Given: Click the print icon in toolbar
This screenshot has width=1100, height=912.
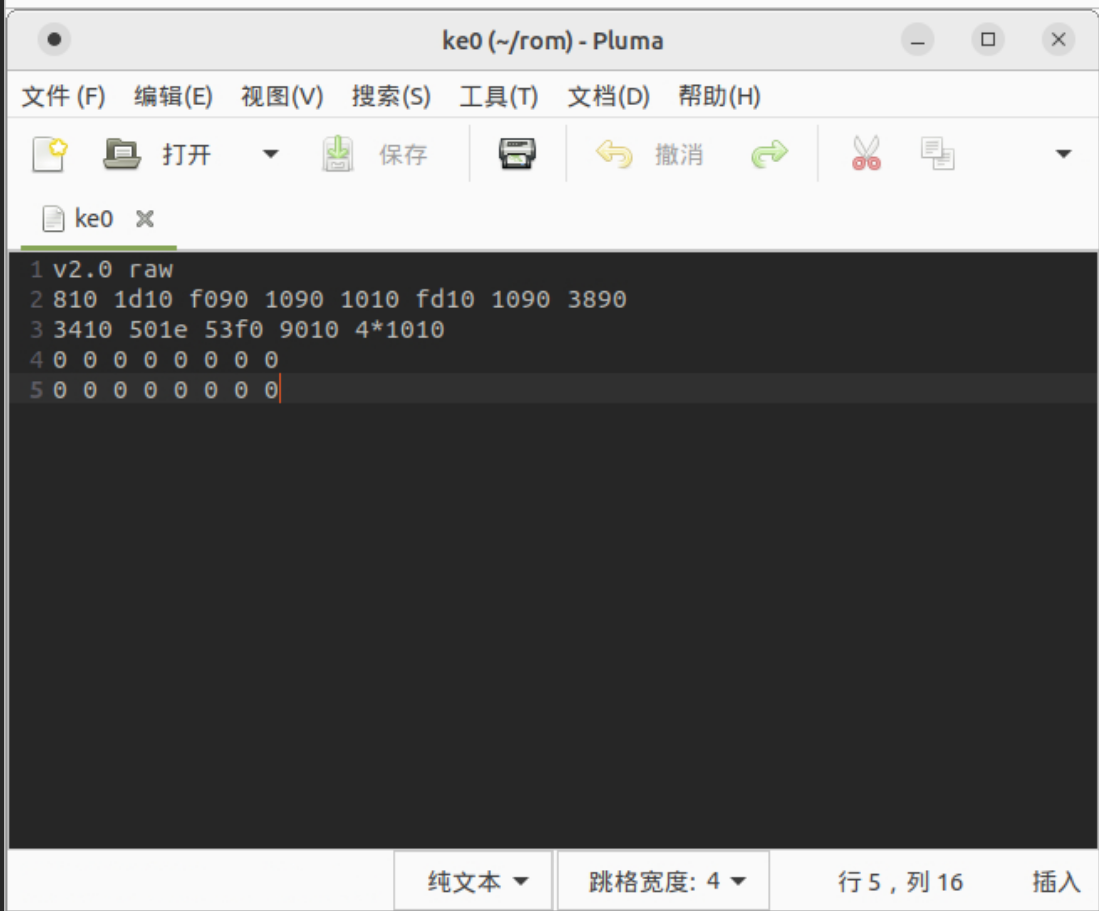Looking at the screenshot, I should 517,154.
